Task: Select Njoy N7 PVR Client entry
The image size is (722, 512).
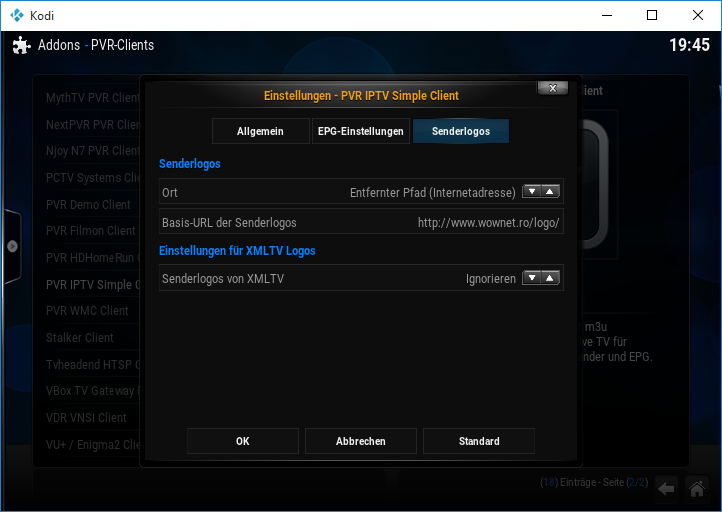Action: [93, 151]
